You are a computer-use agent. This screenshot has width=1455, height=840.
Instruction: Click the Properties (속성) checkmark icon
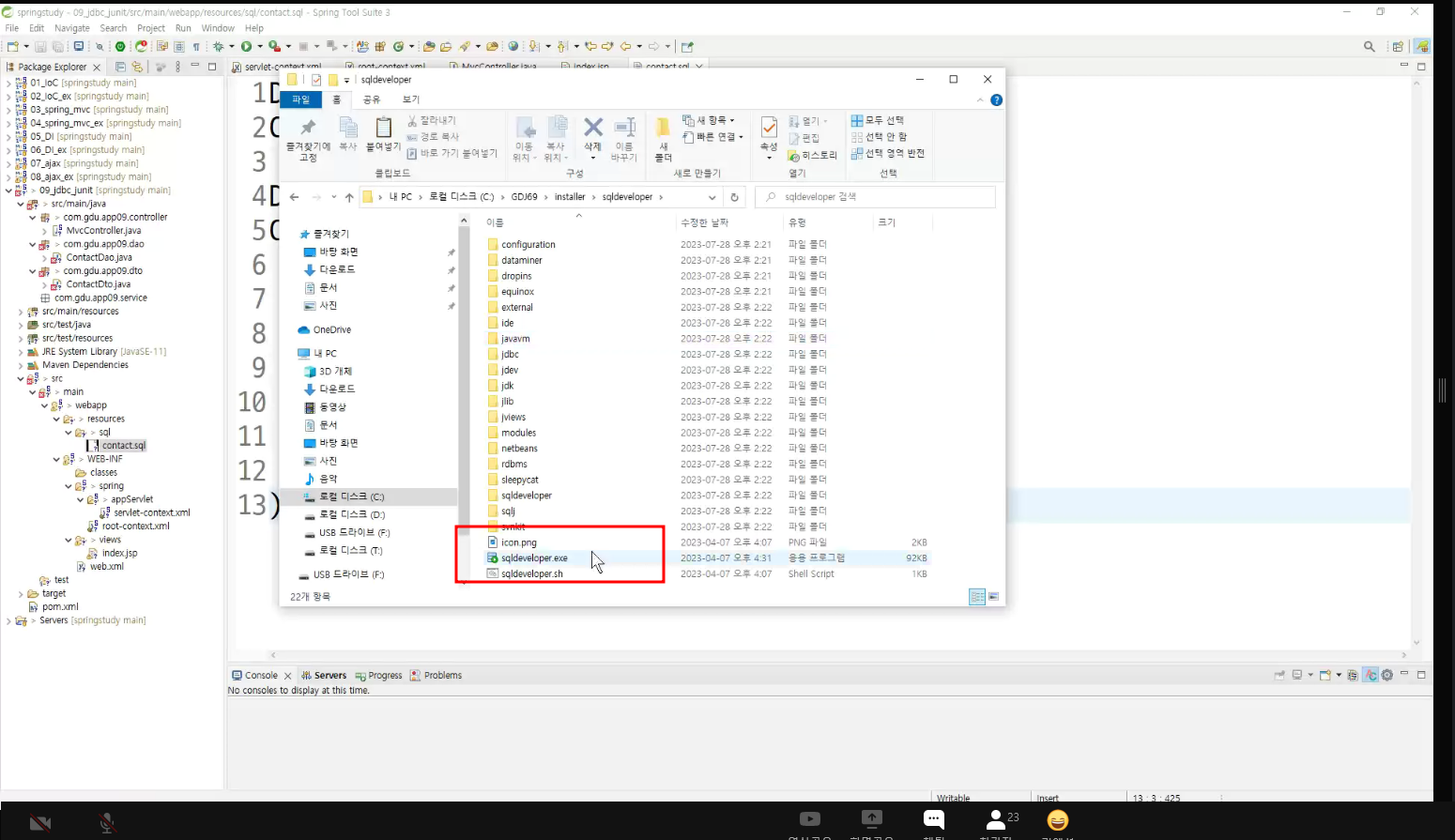click(769, 128)
